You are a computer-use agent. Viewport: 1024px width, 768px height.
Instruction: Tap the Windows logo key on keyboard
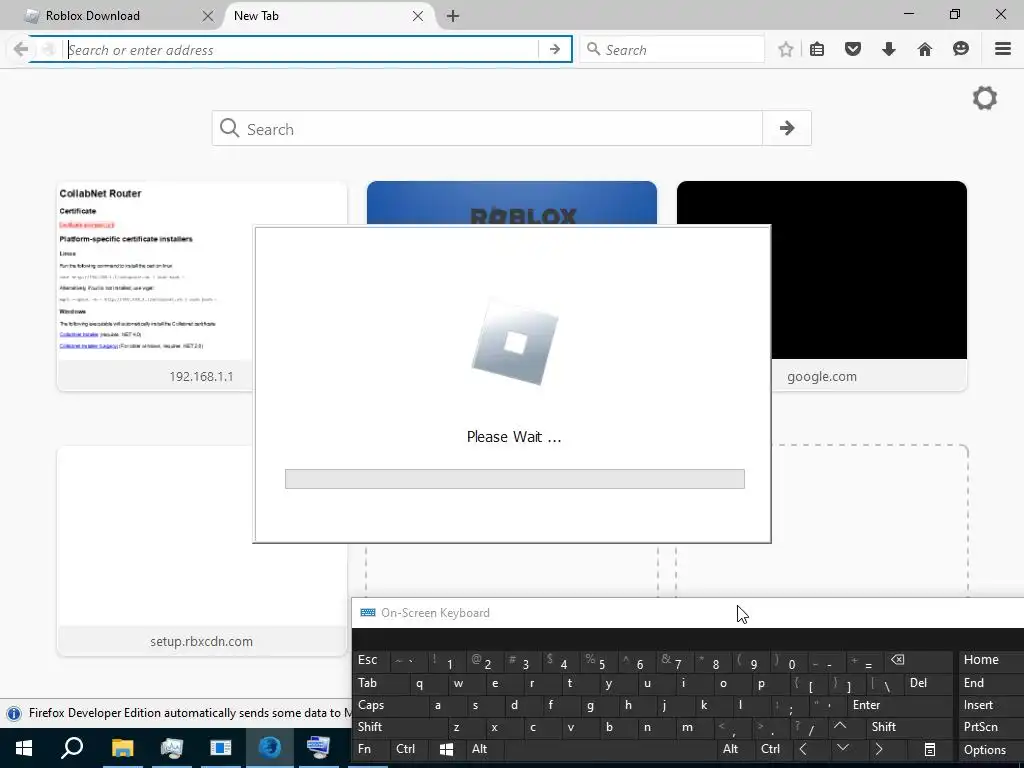coord(446,749)
